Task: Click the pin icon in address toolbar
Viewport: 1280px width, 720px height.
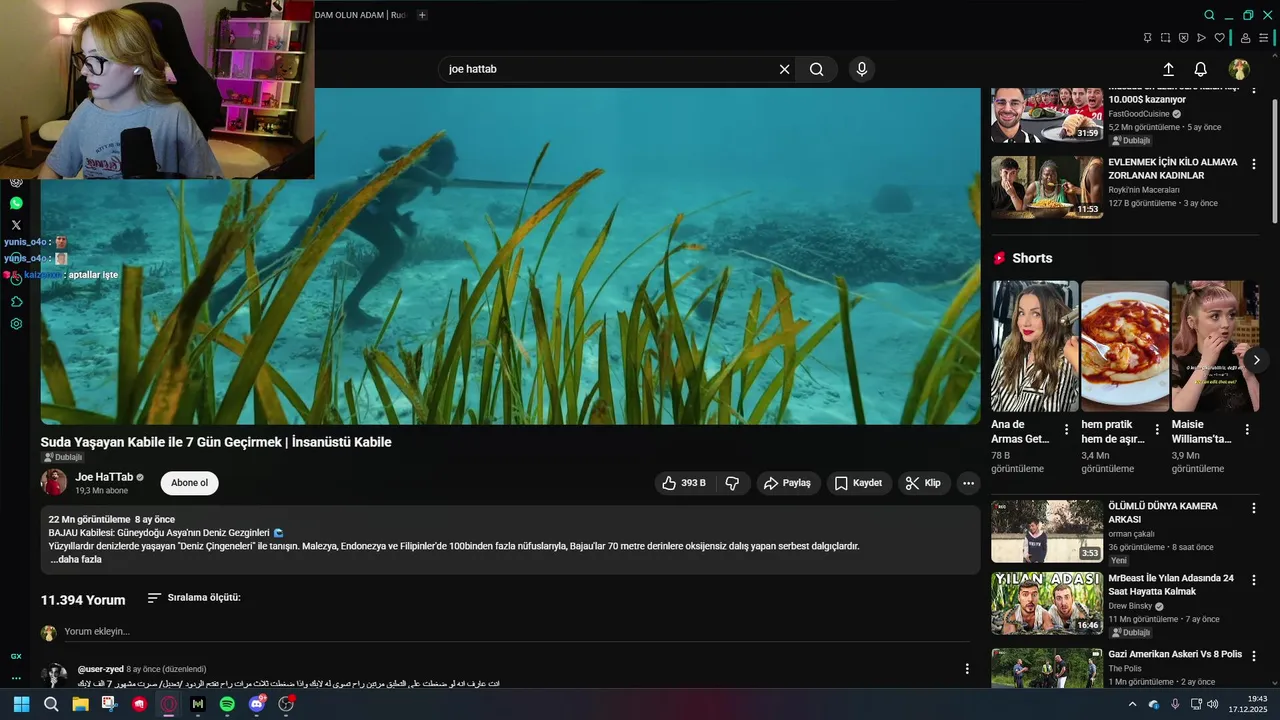Action: pyautogui.click(x=1147, y=38)
